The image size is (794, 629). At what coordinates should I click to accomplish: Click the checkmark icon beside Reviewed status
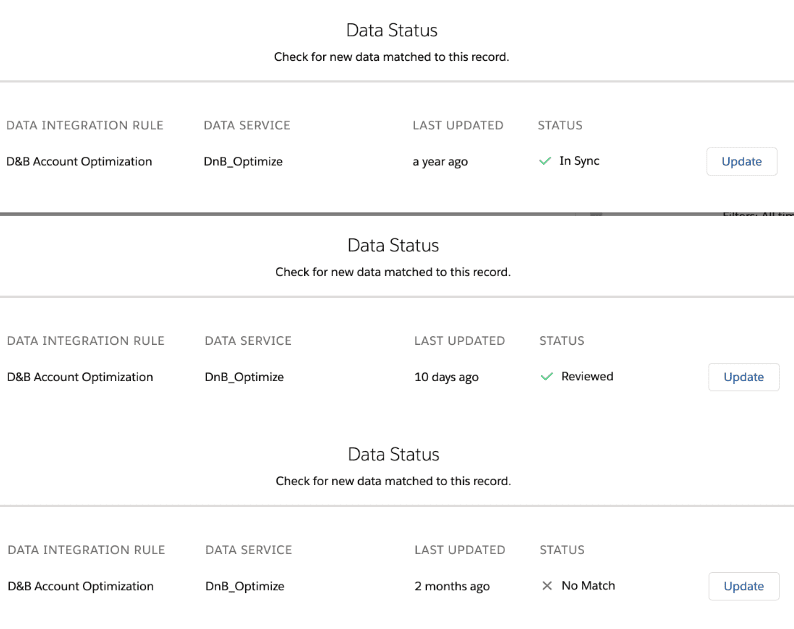(546, 377)
